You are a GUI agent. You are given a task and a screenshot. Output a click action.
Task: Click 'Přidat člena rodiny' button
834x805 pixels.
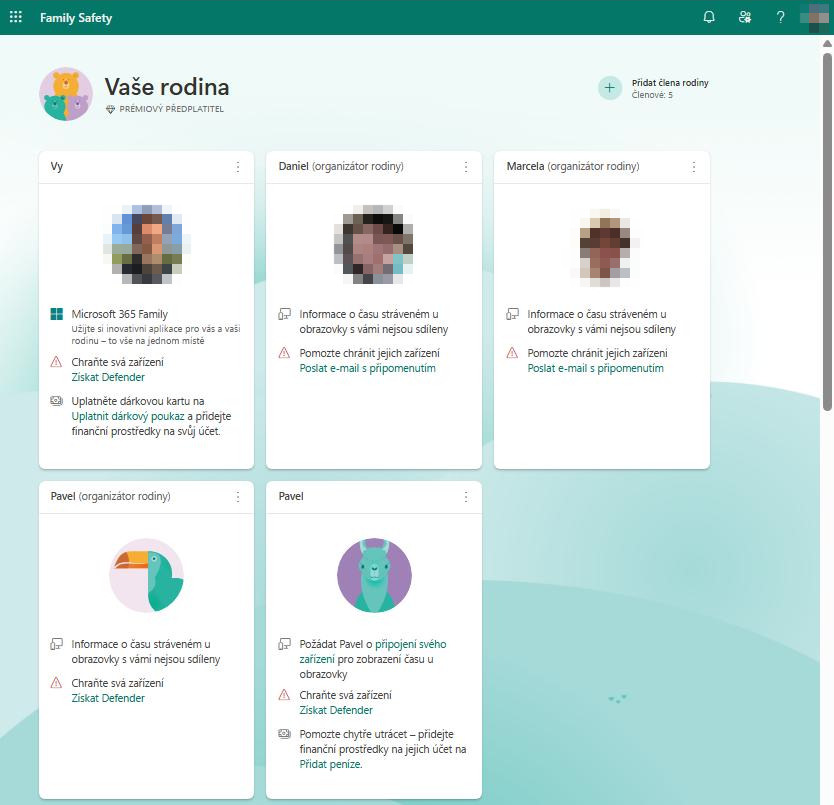654,88
